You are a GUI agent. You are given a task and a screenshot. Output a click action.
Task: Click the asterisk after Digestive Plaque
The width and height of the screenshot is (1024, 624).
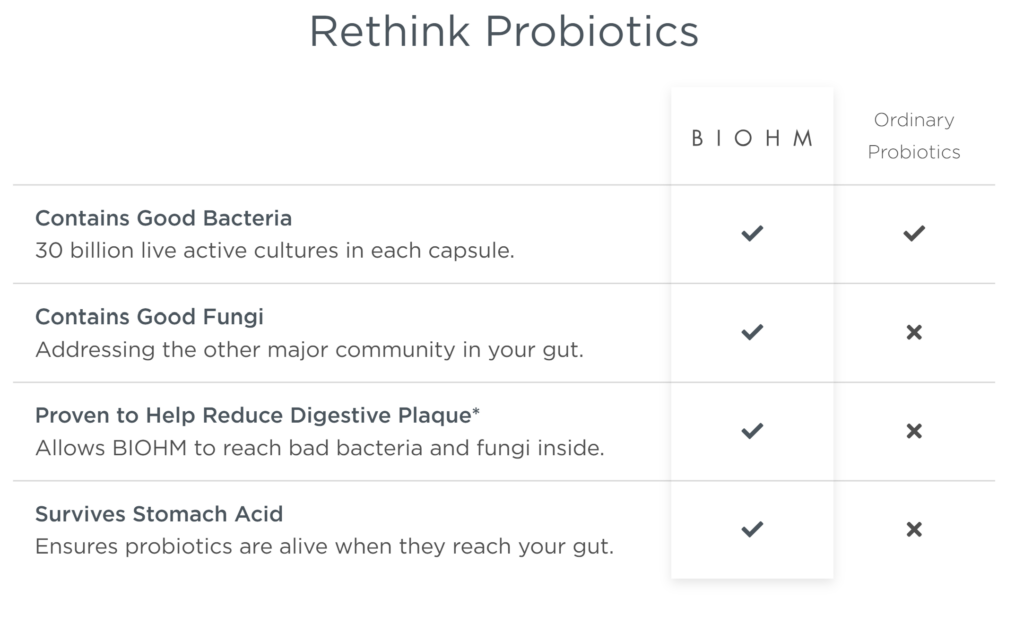[x=476, y=411]
